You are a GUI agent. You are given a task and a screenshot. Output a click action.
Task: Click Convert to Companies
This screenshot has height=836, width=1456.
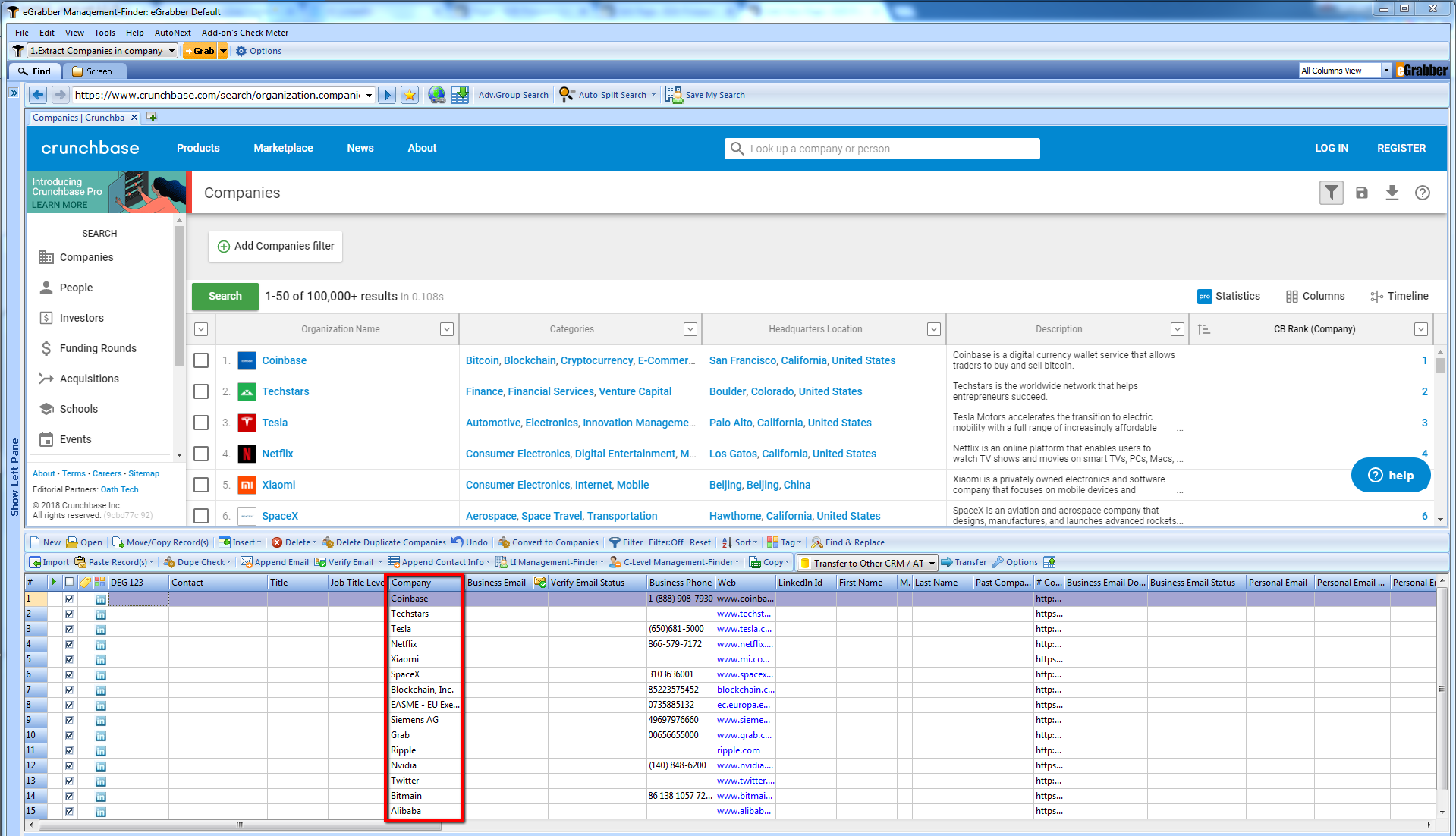point(548,542)
